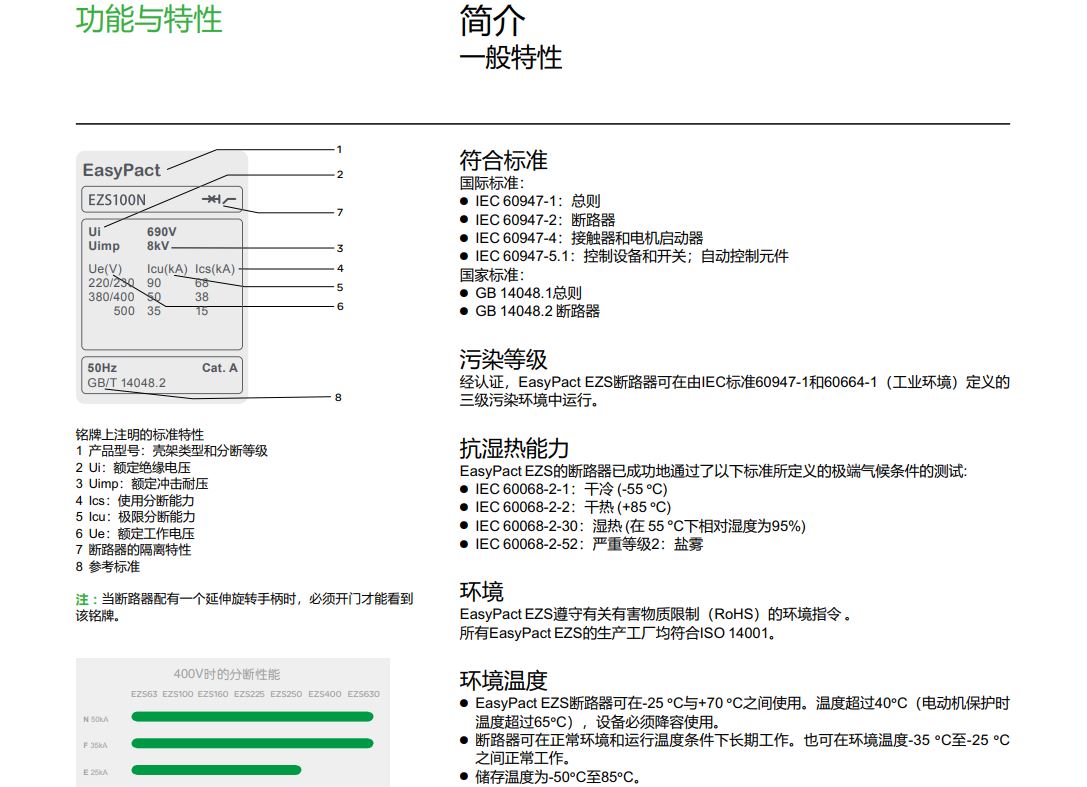Click the 符合标准 section heading
This screenshot has height=787, width=1087.
pyautogui.click(x=503, y=160)
